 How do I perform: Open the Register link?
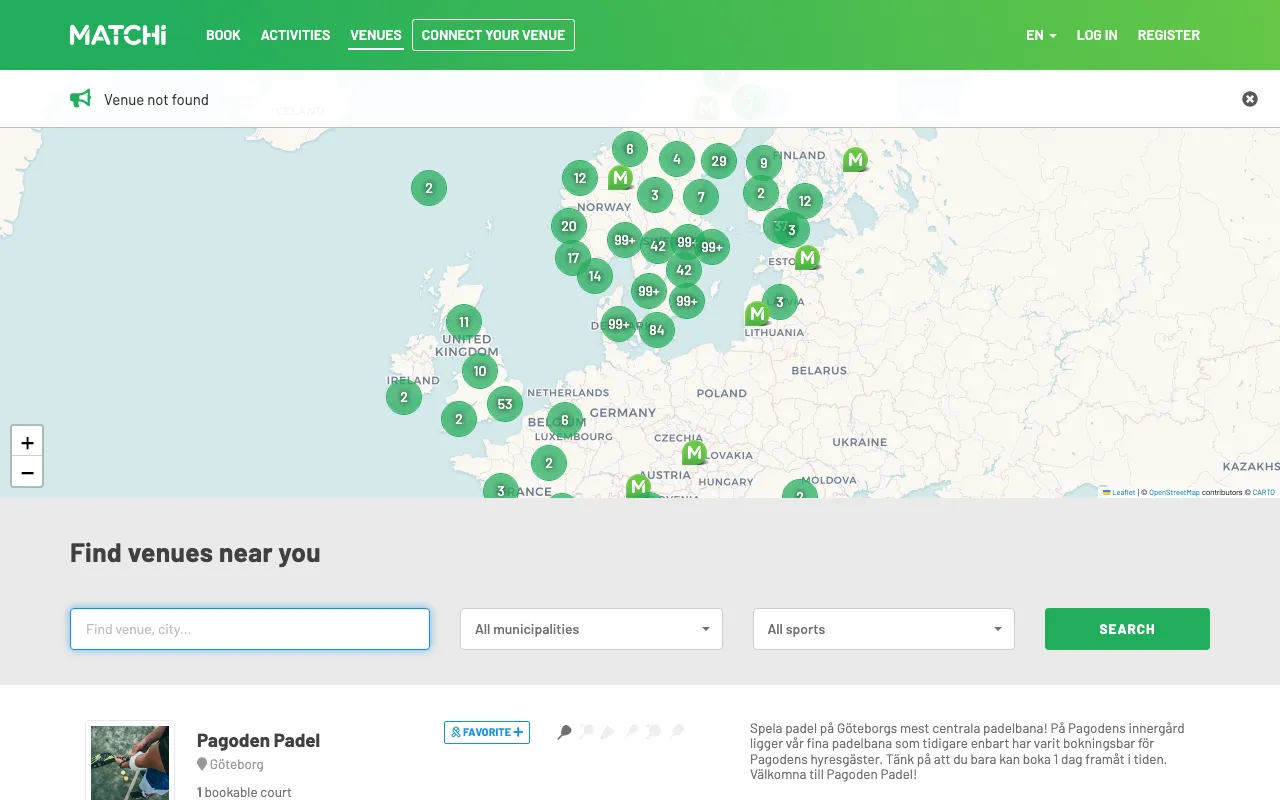[1168, 35]
